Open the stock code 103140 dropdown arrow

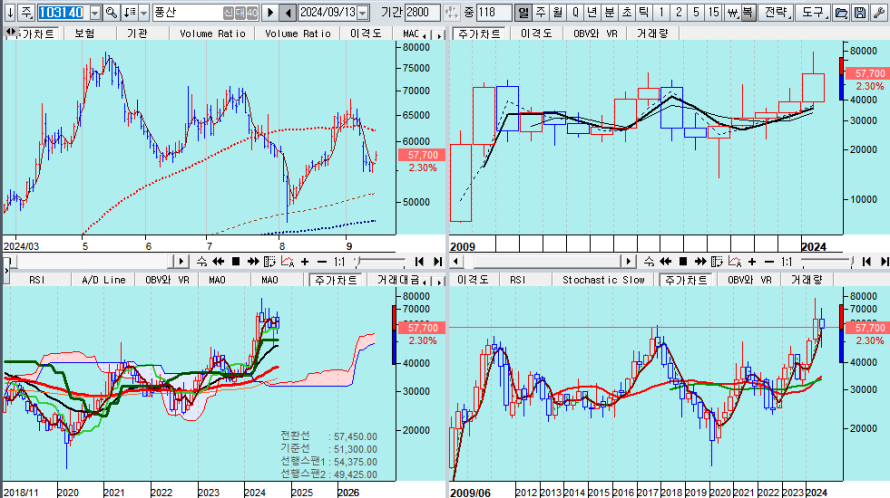(x=95, y=12)
